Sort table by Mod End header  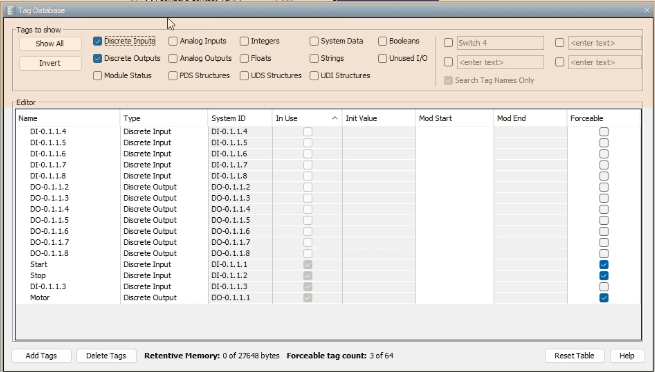pyautogui.click(x=531, y=119)
